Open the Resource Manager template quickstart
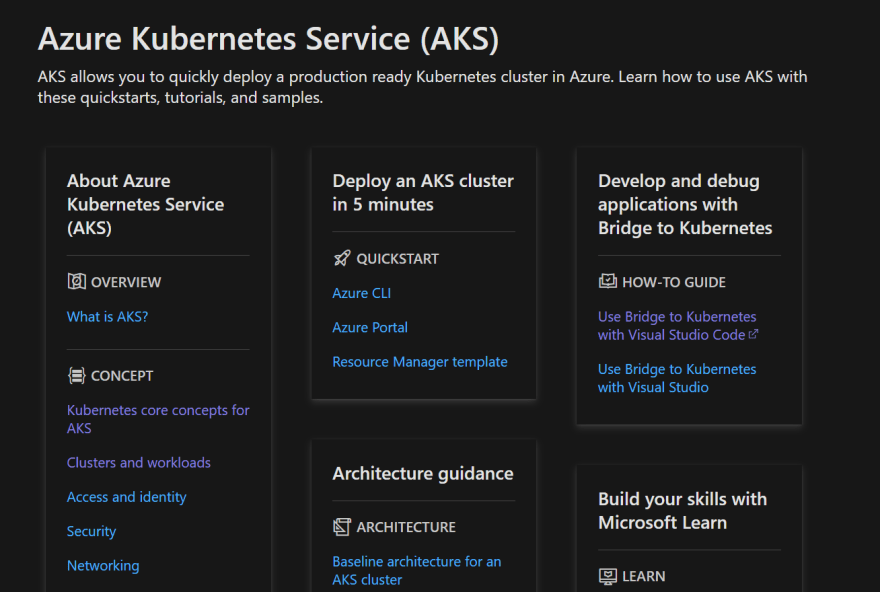This screenshot has width=880, height=592. [x=420, y=362]
